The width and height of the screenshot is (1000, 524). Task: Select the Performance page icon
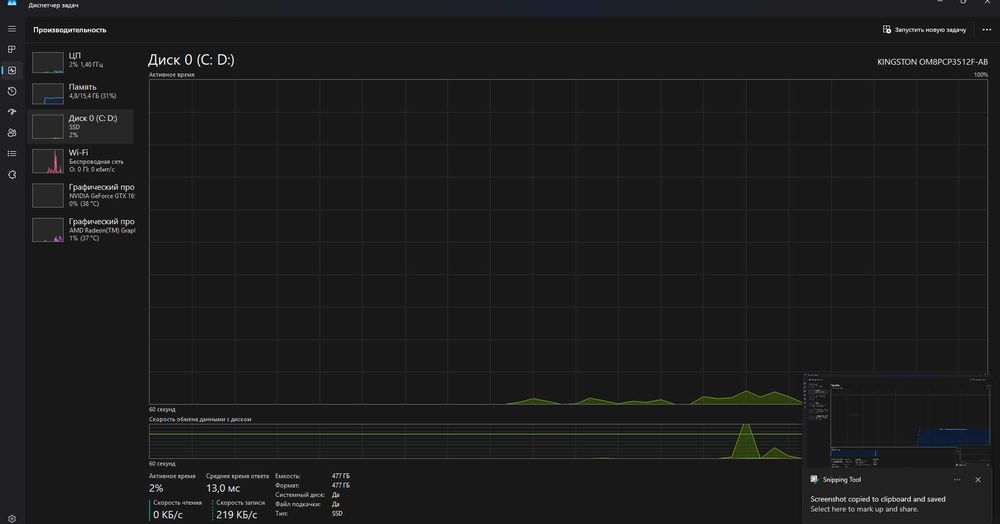(x=11, y=70)
